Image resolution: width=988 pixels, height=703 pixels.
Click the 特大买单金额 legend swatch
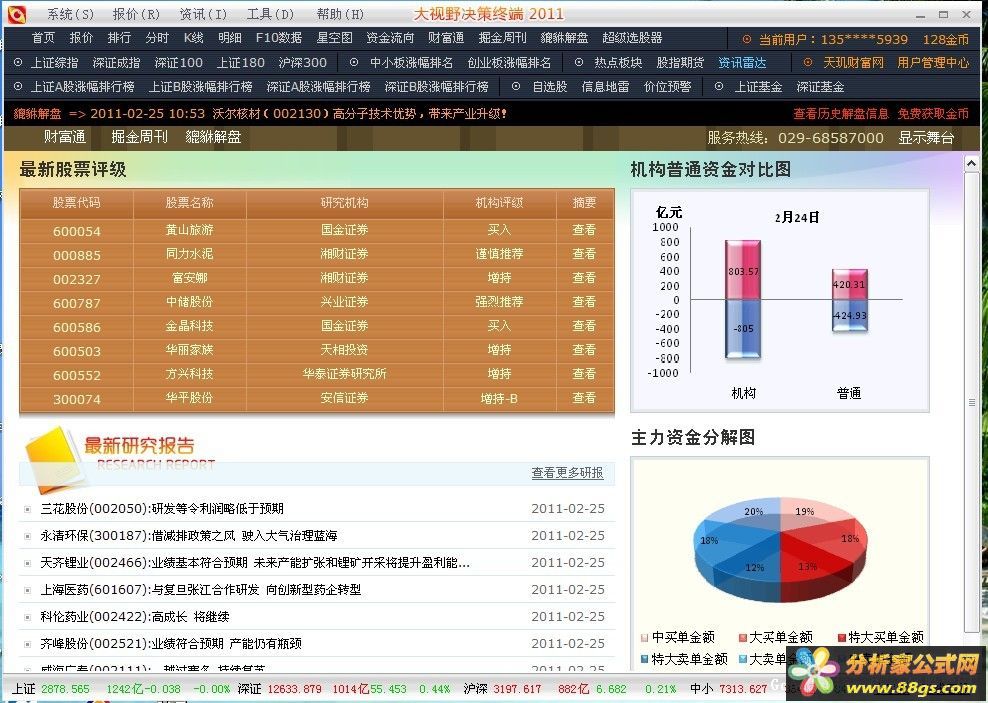click(x=842, y=637)
